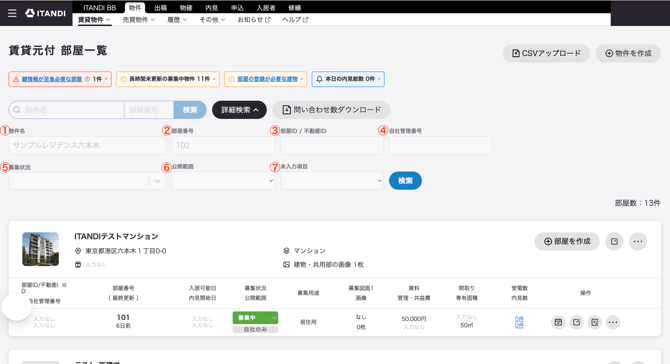Click info icon on 部屋の登録が必要な建物 chip
This screenshot has width=670, height=364.
(232, 79)
